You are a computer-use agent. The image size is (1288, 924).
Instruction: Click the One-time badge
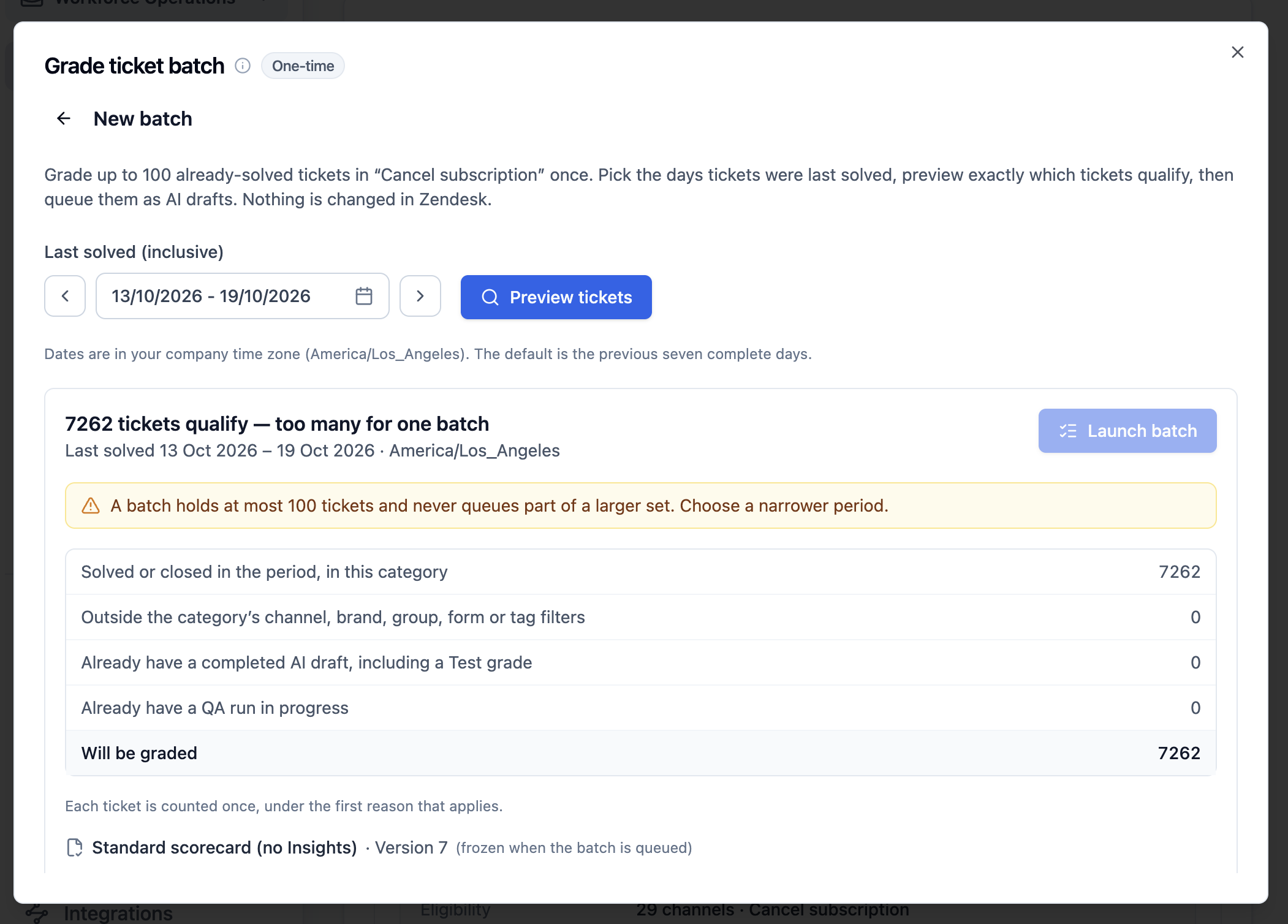click(x=303, y=66)
